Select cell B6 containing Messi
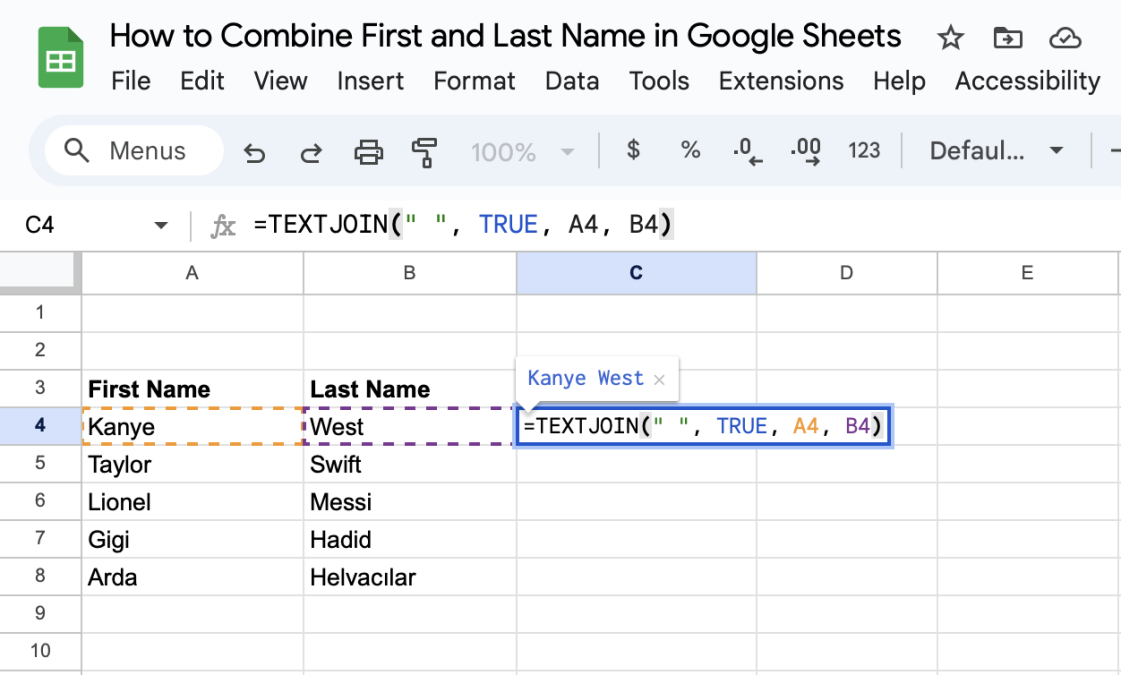Image resolution: width=1121 pixels, height=675 pixels. [x=409, y=501]
